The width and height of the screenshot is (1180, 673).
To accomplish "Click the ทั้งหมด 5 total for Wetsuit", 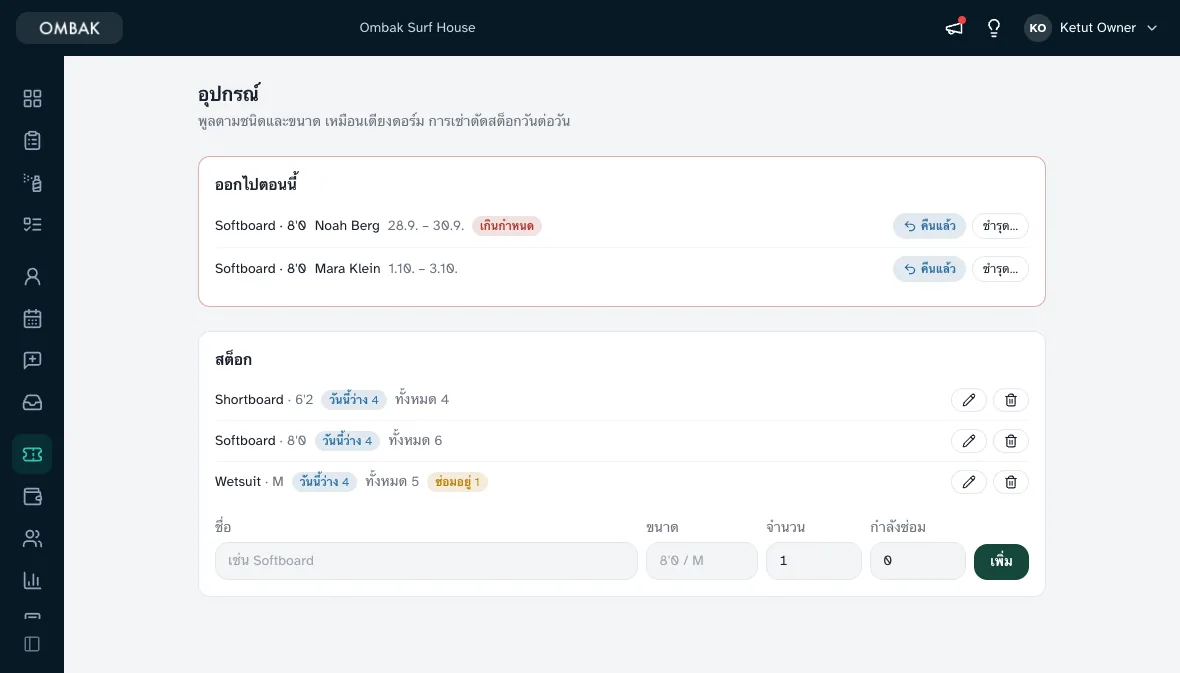I will (392, 481).
